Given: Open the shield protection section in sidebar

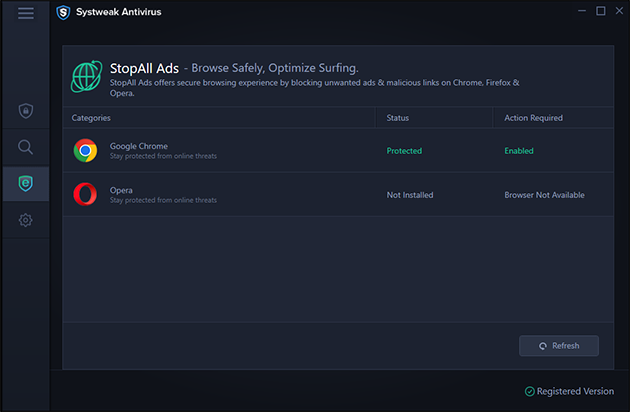Looking at the screenshot, I should click(25, 110).
